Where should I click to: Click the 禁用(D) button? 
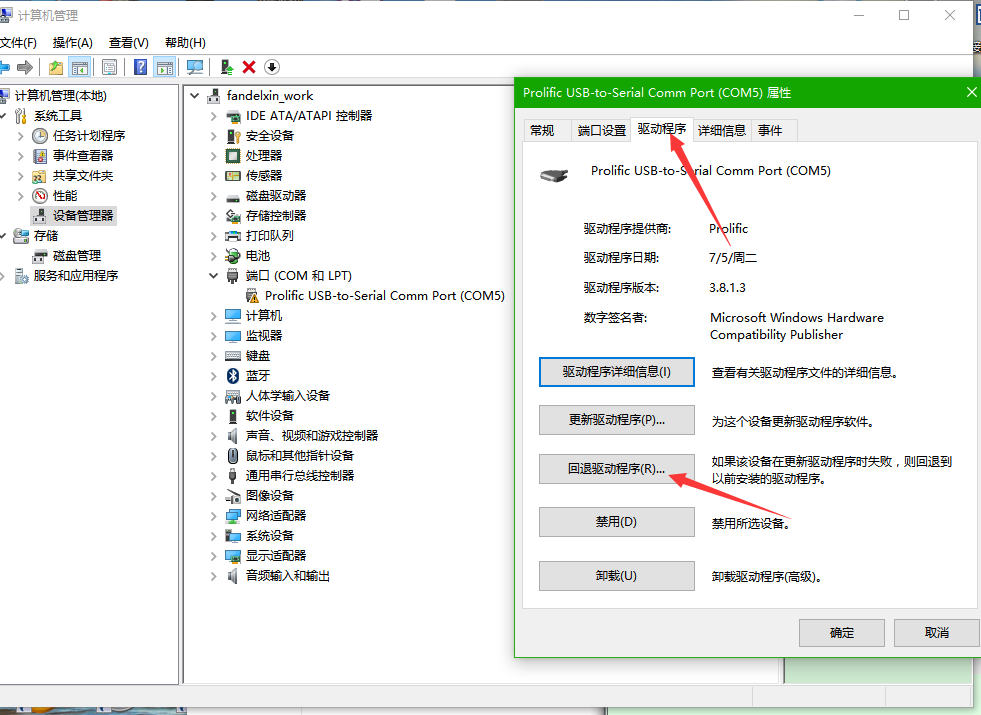tap(616, 522)
